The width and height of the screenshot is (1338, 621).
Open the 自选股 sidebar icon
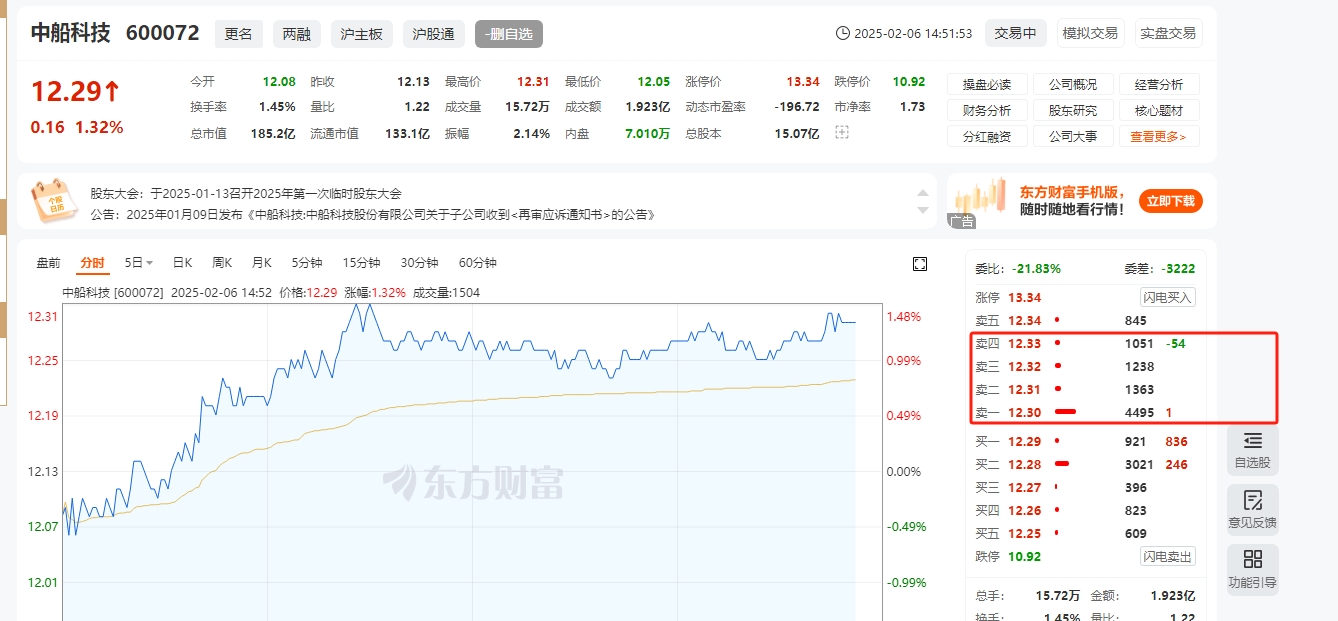1252,450
